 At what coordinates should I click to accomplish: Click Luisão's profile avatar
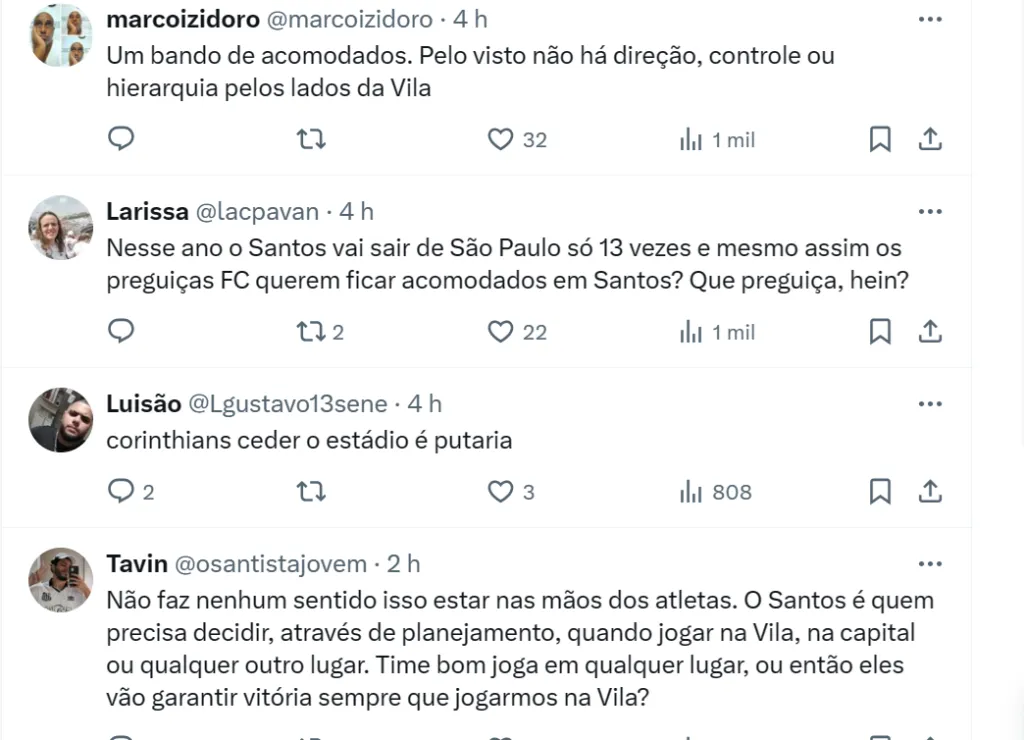(x=61, y=420)
